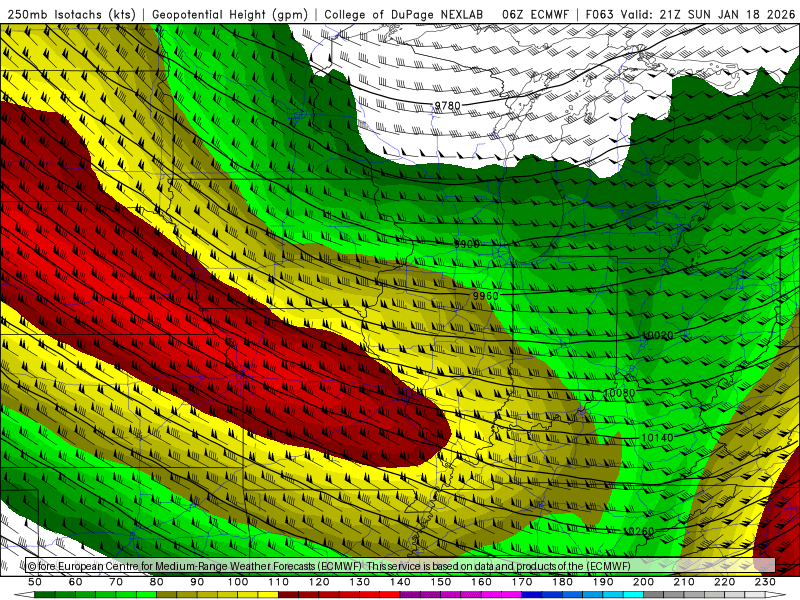
Task: Click the 50 value on color scale
Action: point(35,582)
